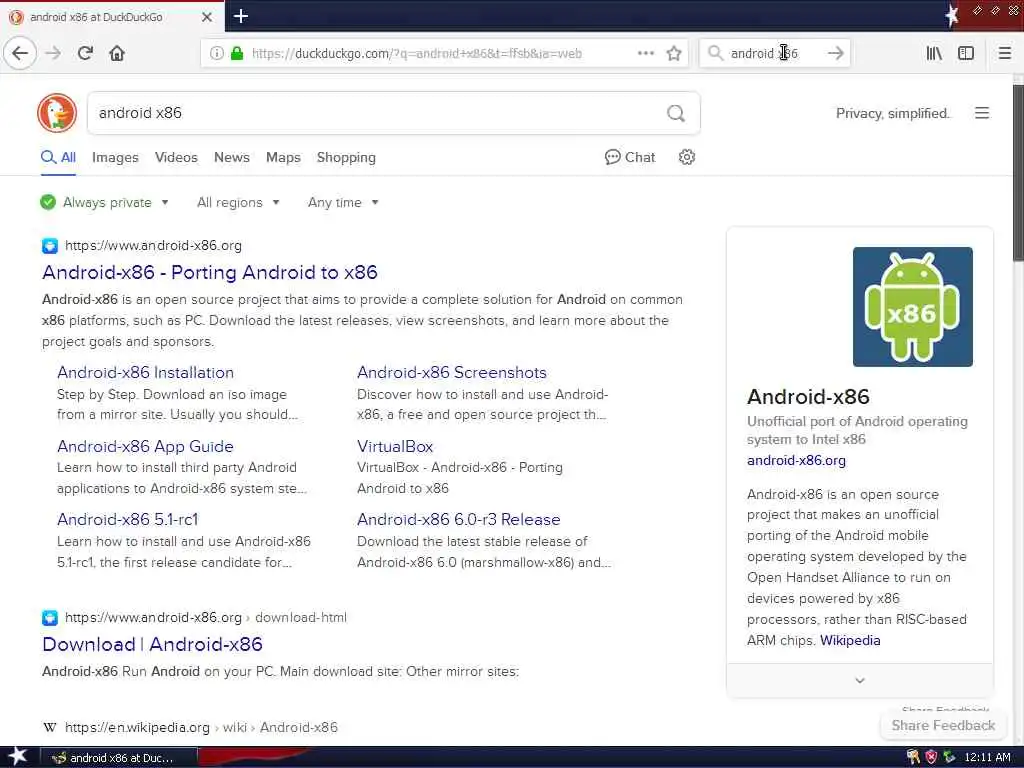The image size is (1024, 768).
Task: Click android-x86.org link in info card
Action: [796, 460]
